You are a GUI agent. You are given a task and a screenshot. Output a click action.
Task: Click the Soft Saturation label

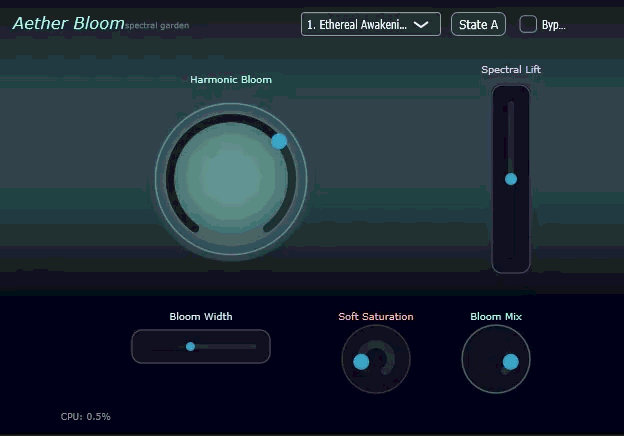pyautogui.click(x=376, y=317)
